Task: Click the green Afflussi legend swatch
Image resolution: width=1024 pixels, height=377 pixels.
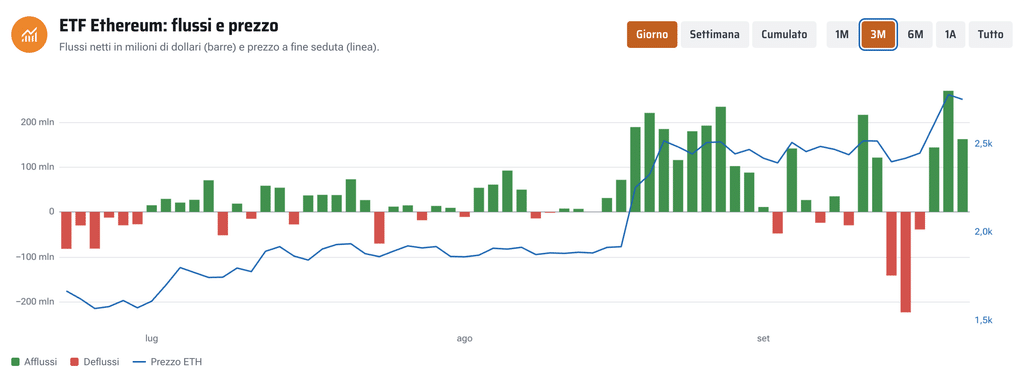Action: click(15, 362)
